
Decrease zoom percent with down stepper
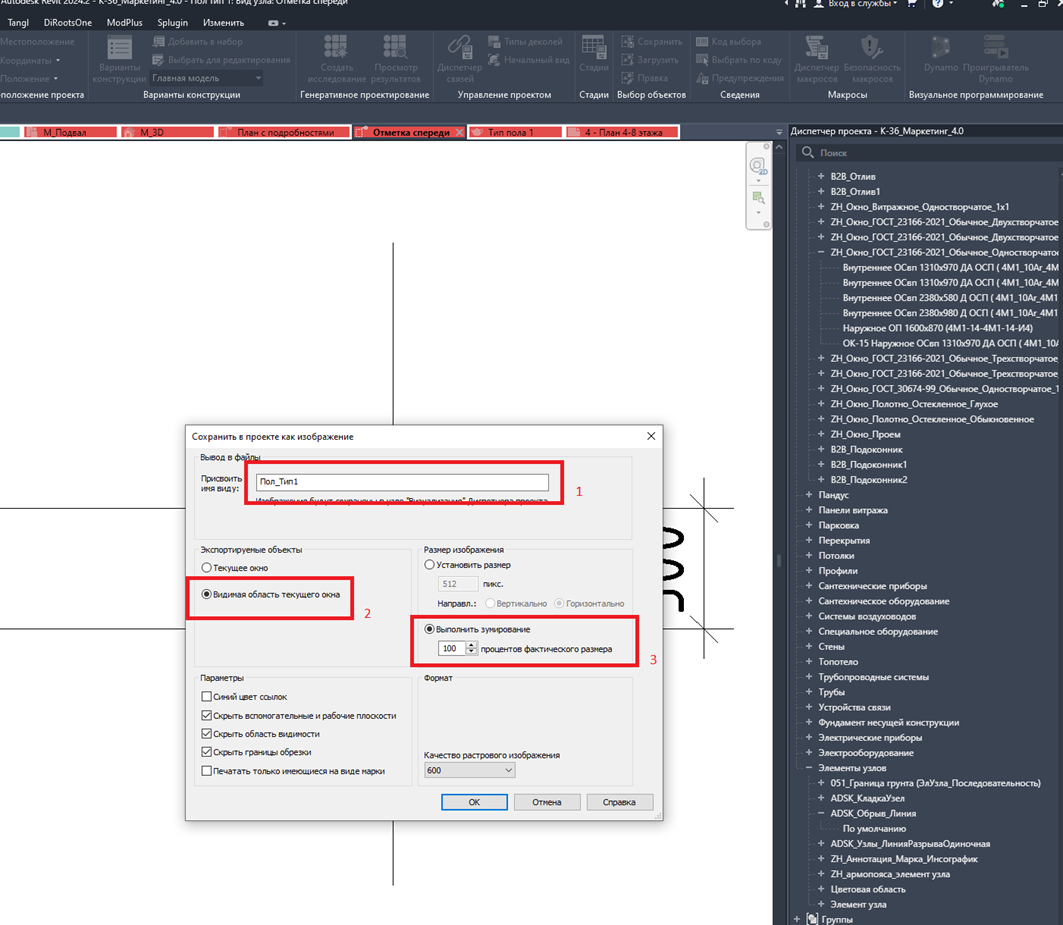(x=472, y=652)
